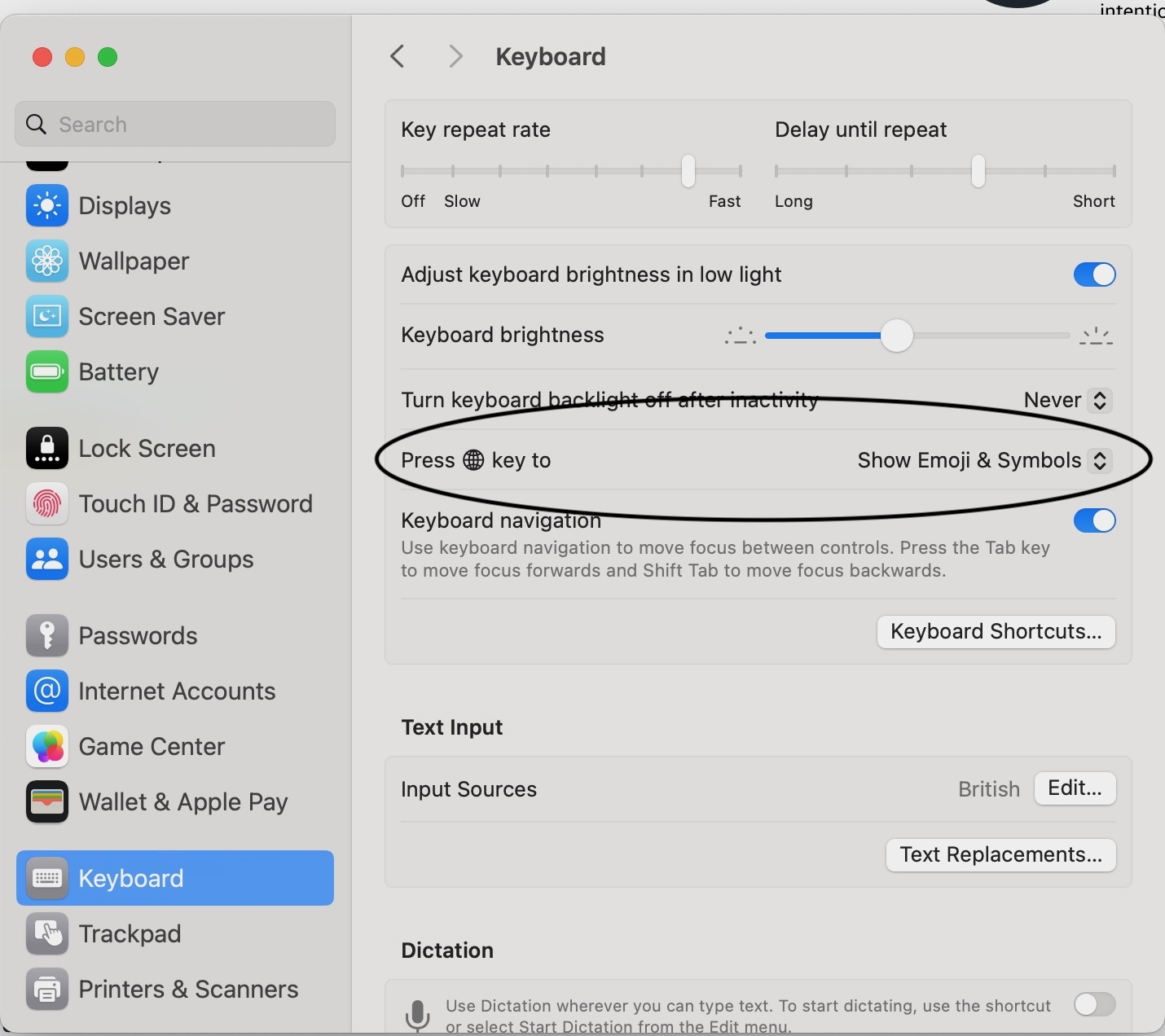Adjust the Key repeat rate slider
This screenshot has height=1036, width=1165.
(688, 171)
